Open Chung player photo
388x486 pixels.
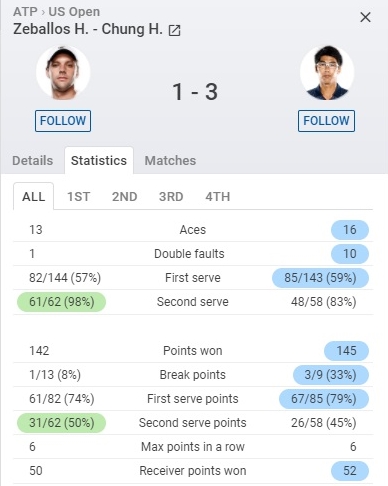pos(327,73)
